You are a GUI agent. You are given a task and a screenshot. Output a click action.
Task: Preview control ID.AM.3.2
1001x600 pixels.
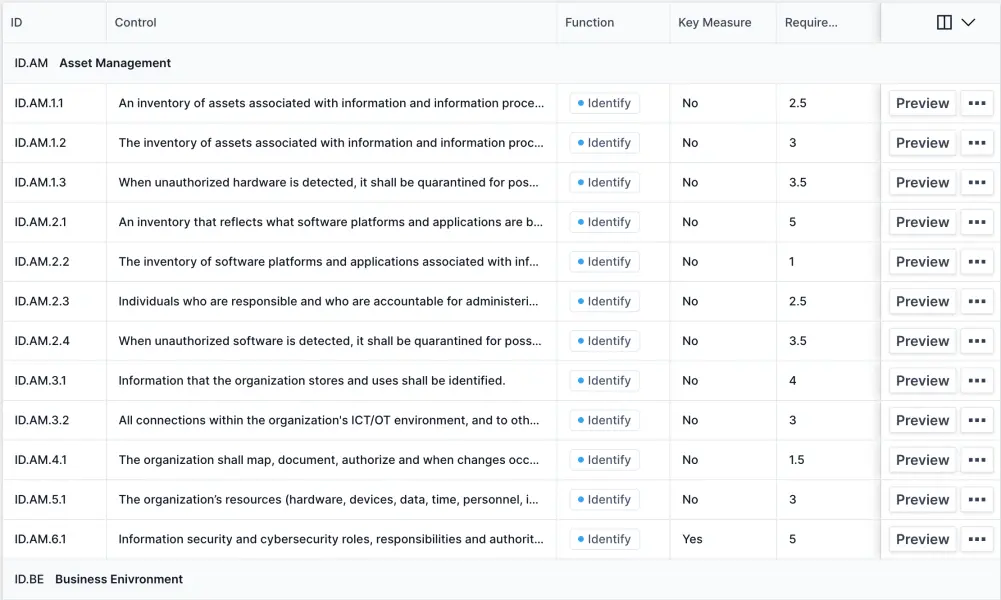(922, 420)
